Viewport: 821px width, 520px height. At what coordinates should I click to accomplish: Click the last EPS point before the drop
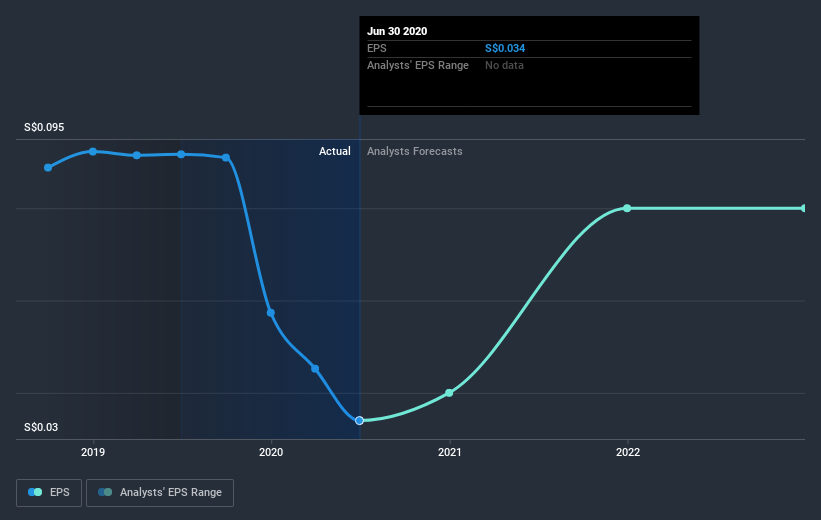pyautogui.click(x=226, y=158)
